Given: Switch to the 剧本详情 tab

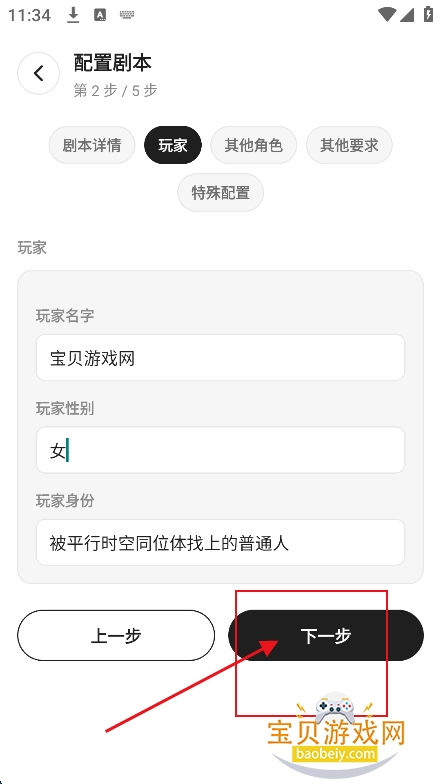Looking at the screenshot, I should [92, 145].
